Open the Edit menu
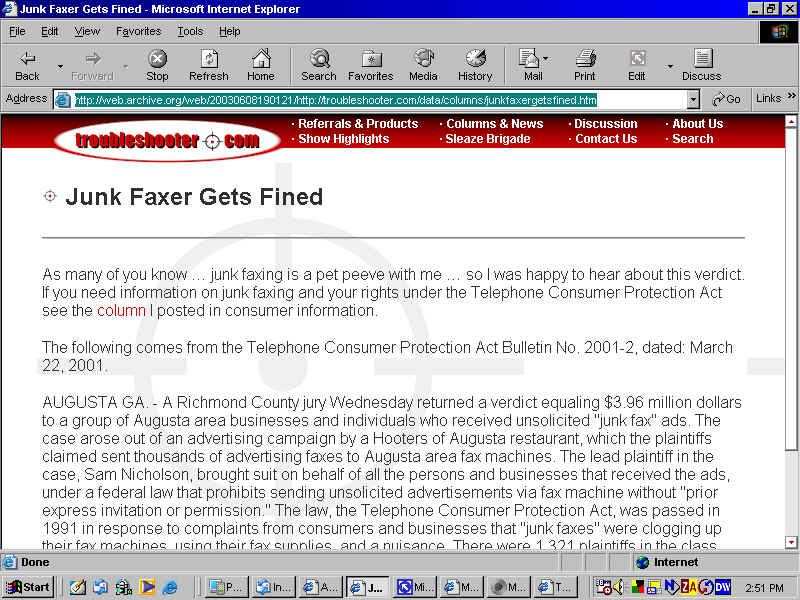The image size is (800, 600). point(49,32)
